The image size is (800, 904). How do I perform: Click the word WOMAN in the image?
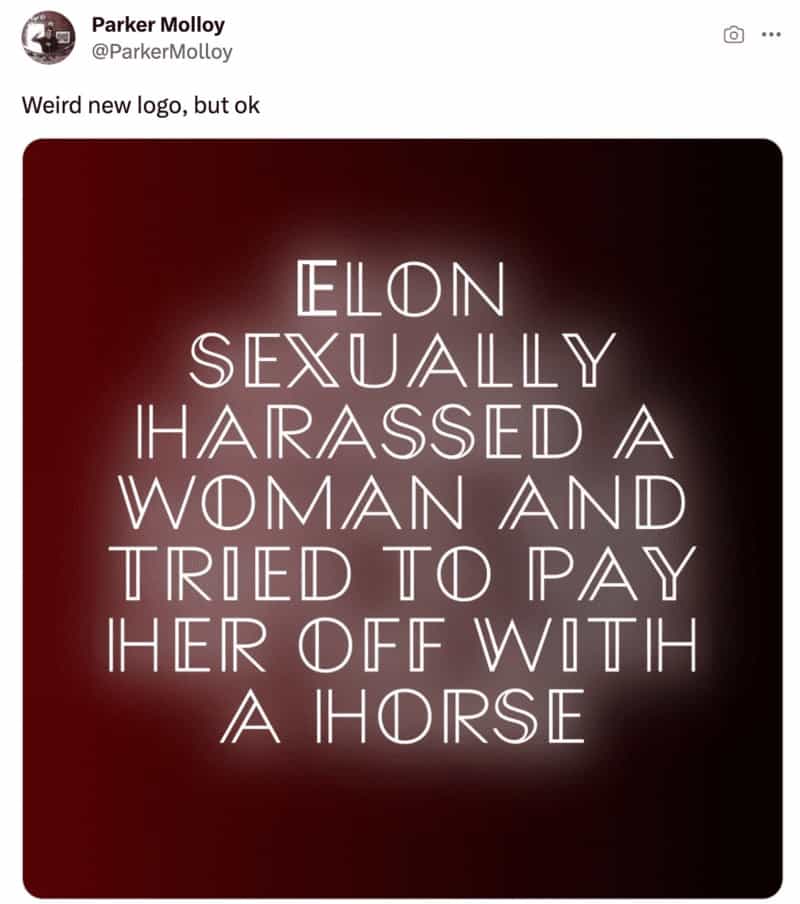(x=291, y=503)
